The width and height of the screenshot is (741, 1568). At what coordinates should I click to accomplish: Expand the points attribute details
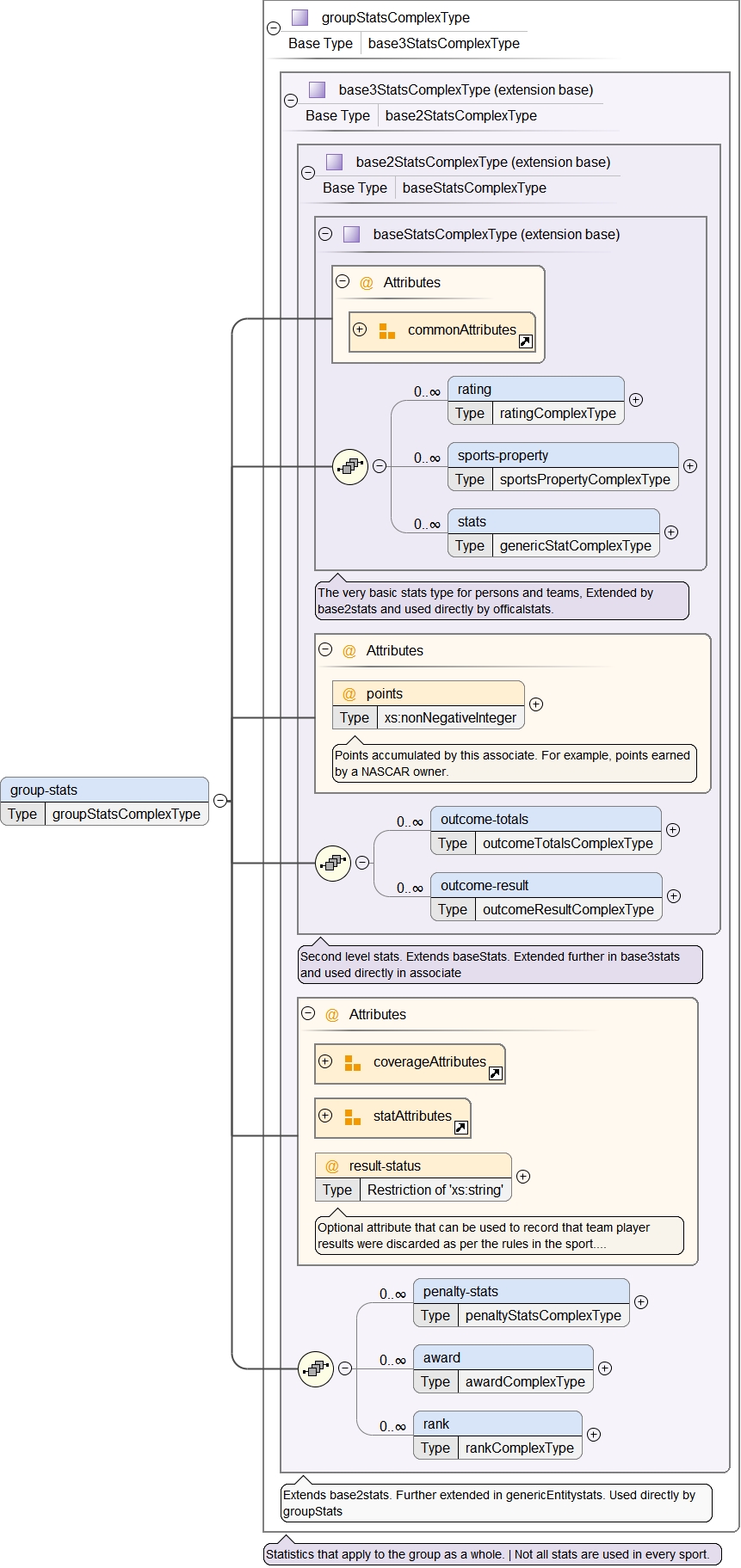pyautogui.click(x=536, y=704)
